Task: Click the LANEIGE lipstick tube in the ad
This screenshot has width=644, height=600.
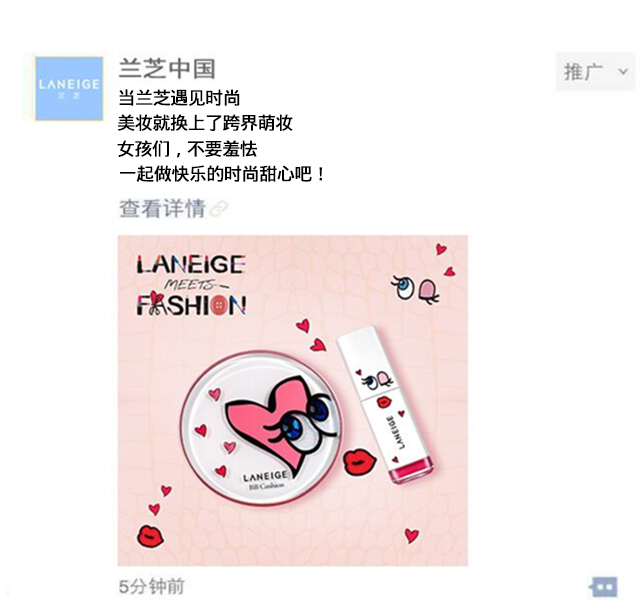Action: click(x=385, y=405)
